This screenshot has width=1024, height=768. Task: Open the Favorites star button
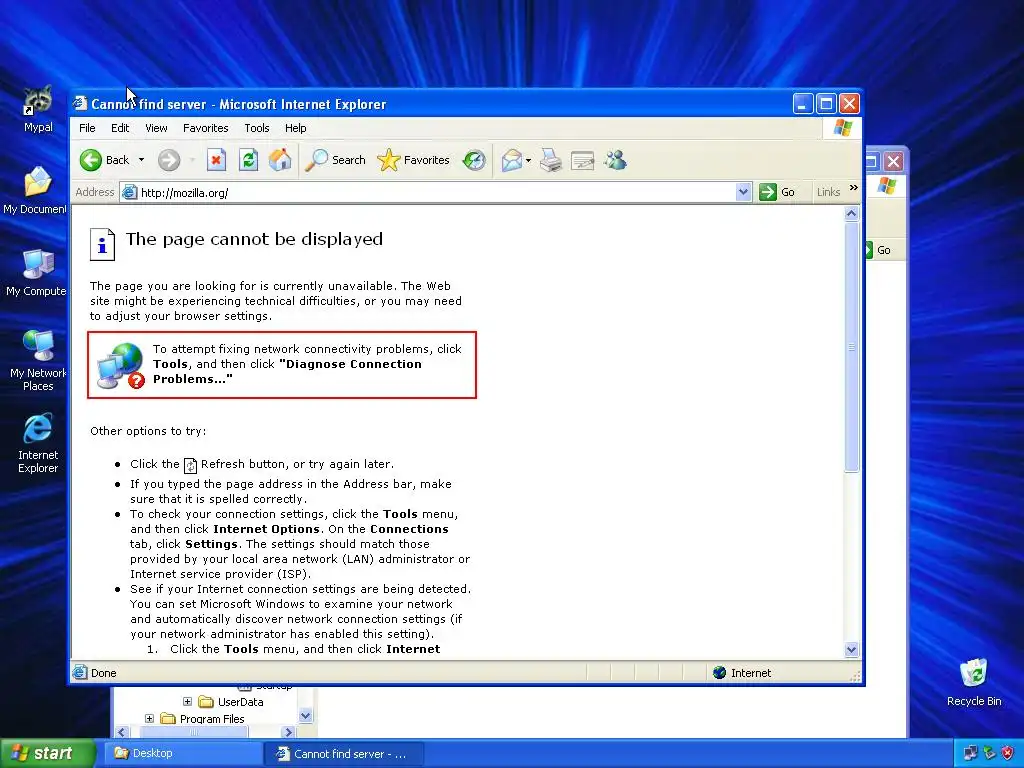(x=413, y=160)
